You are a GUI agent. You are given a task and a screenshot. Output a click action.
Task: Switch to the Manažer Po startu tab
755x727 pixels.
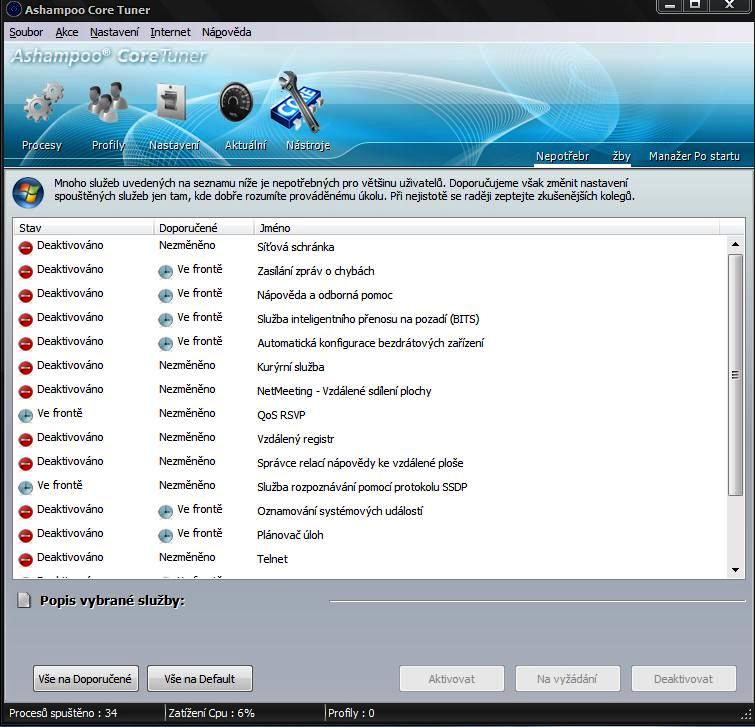[694, 156]
